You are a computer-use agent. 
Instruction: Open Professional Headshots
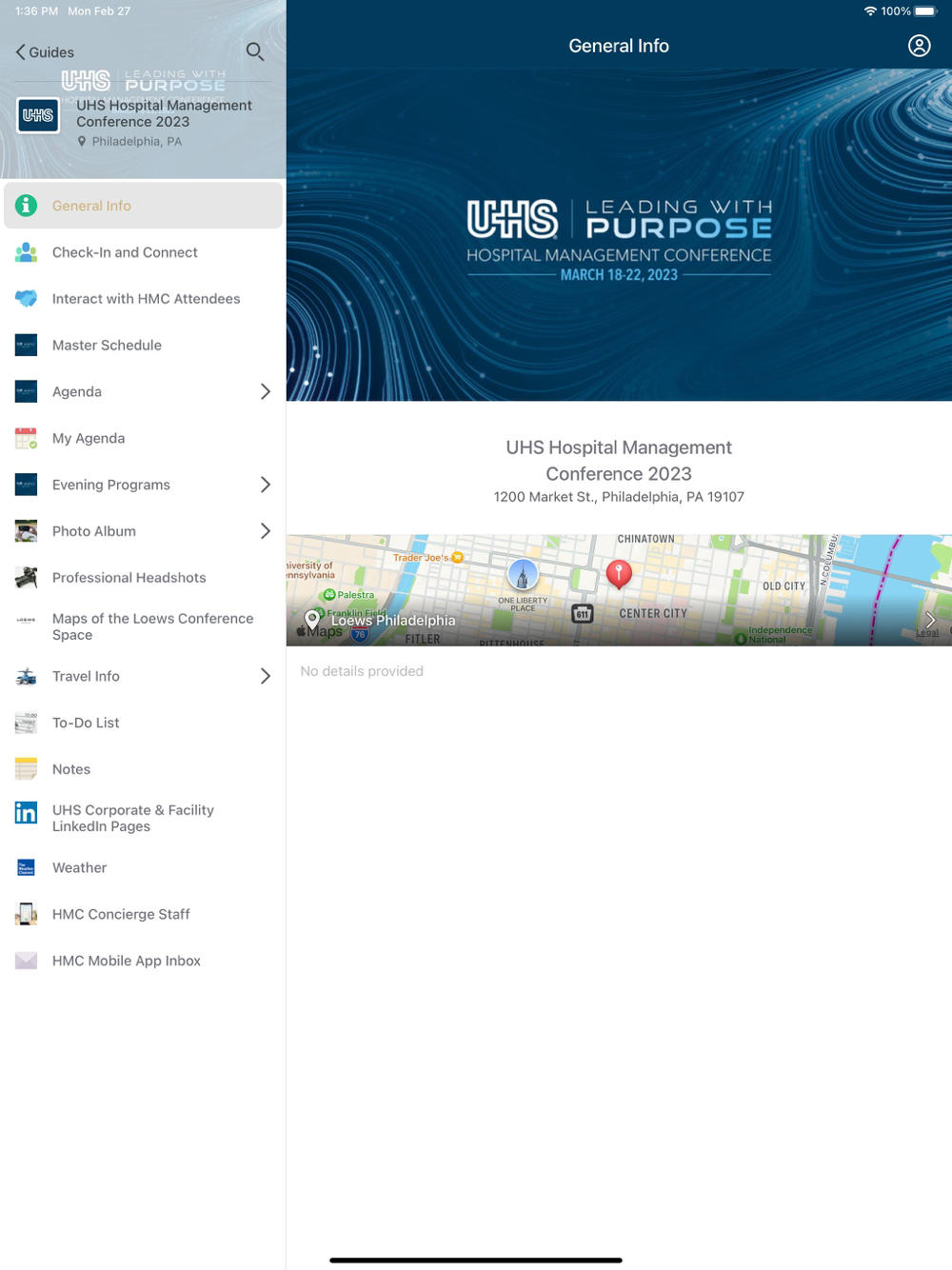(x=143, y=578)
